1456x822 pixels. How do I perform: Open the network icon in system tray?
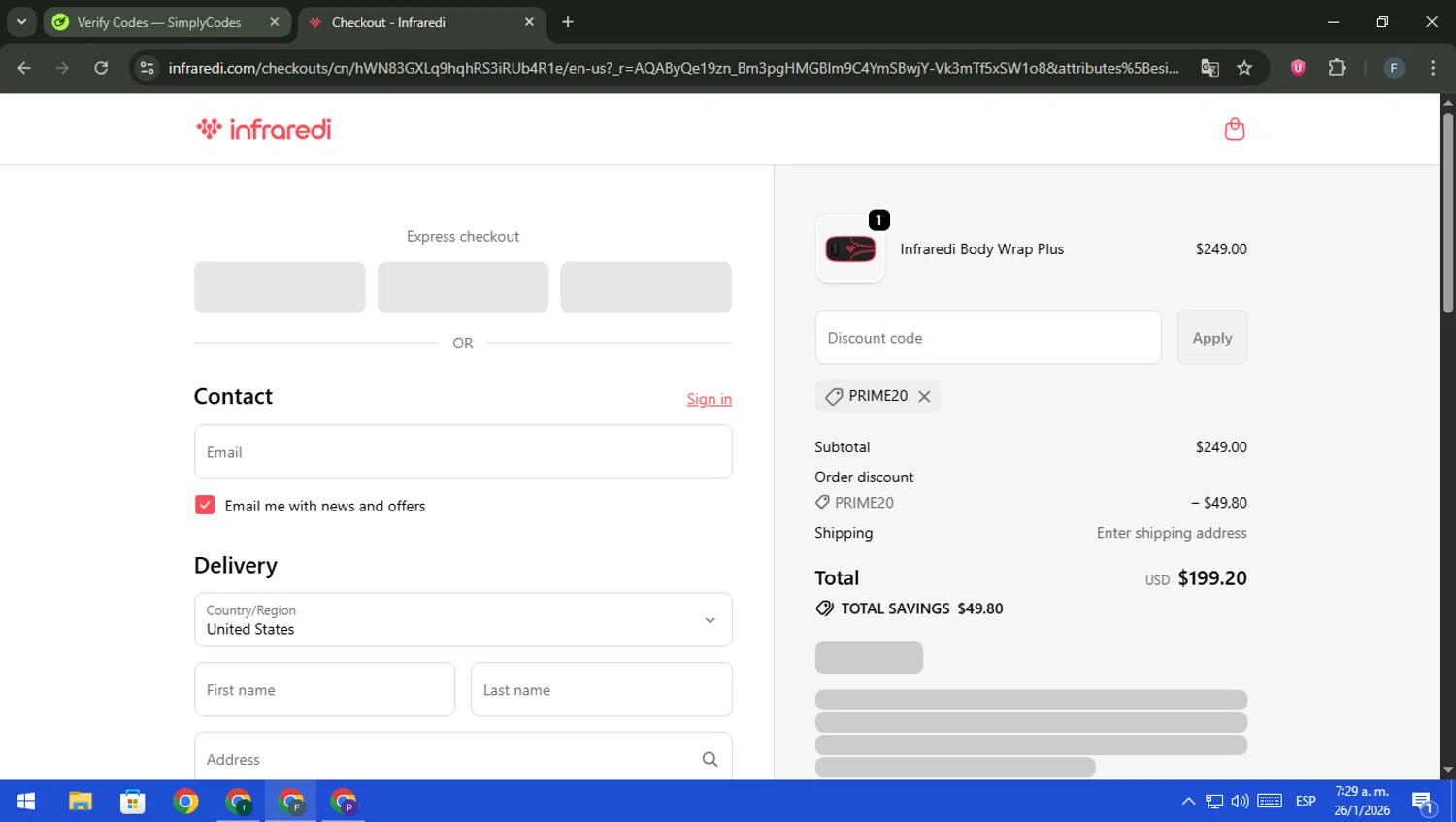(x=1214, y=802)
